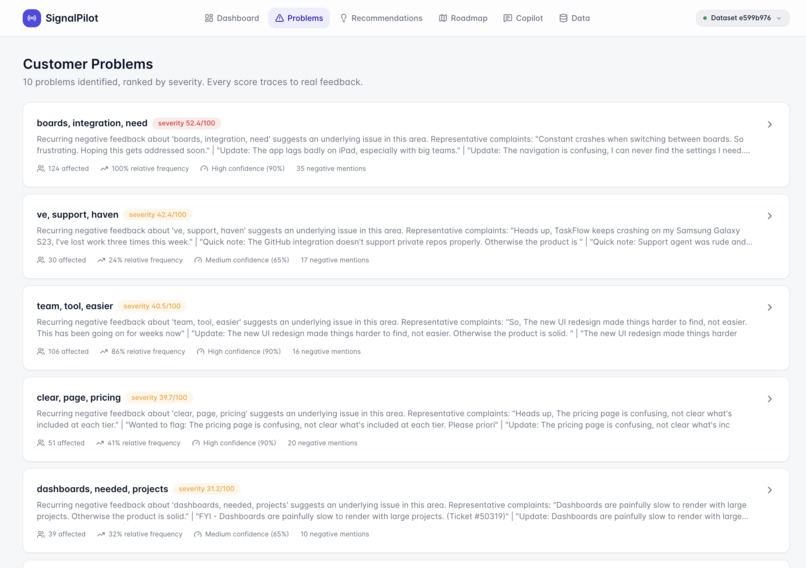This screenshot has width=806, height=568.
Task: Click the trend icon beside 41% relative frequency
Action: pos(100,443)
